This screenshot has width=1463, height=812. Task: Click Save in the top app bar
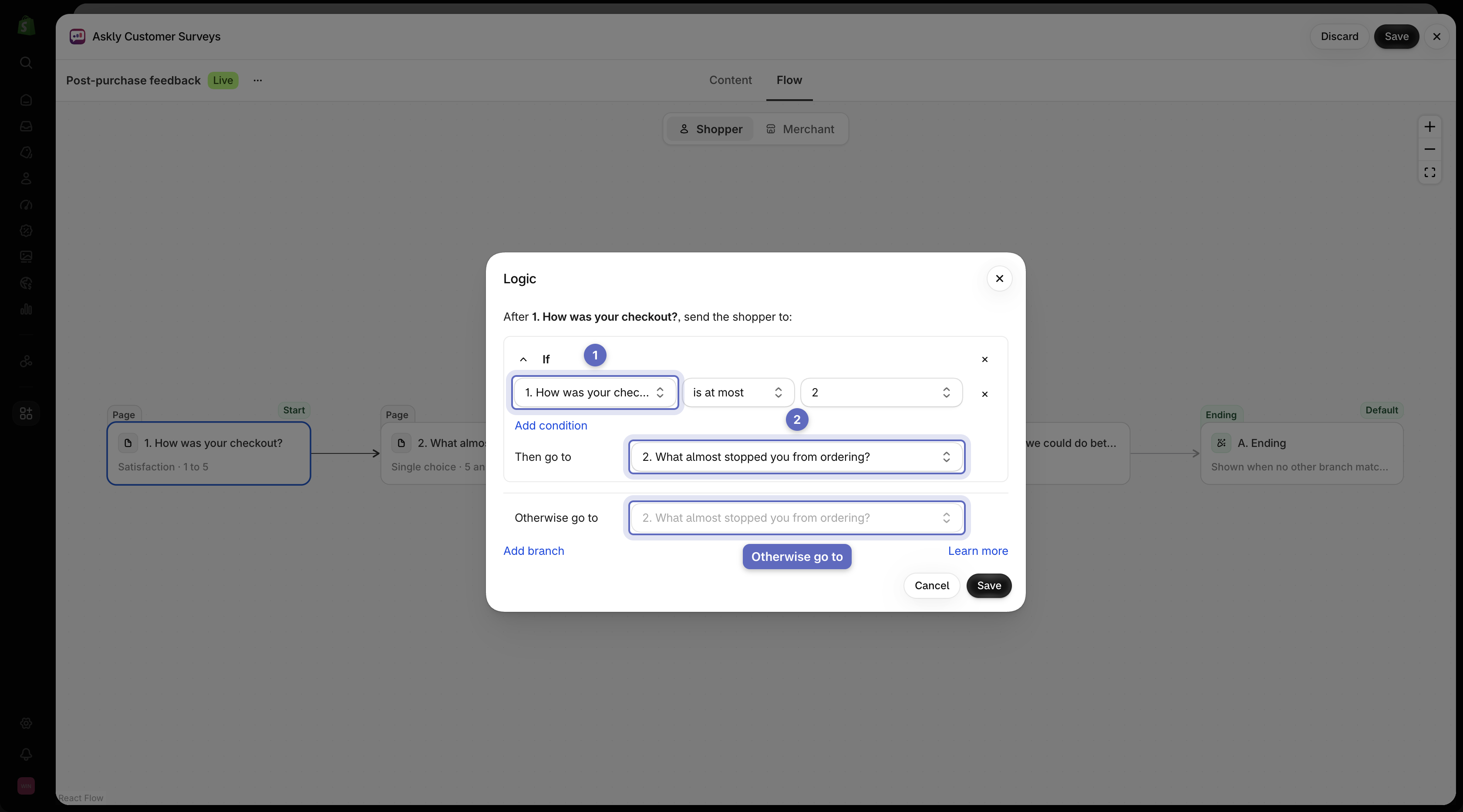pos(1396,36)
